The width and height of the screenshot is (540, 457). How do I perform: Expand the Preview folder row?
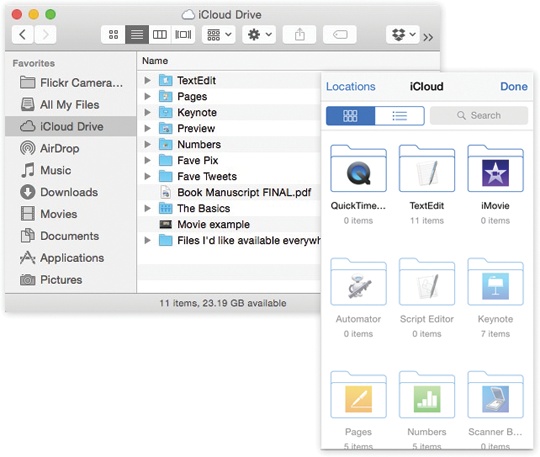pos(147,128)
